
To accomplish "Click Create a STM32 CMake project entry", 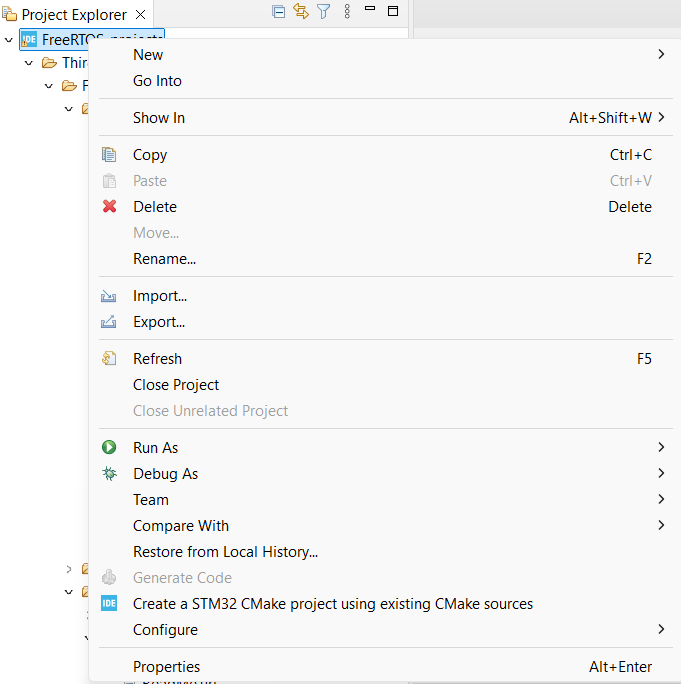I will [332, 604].
